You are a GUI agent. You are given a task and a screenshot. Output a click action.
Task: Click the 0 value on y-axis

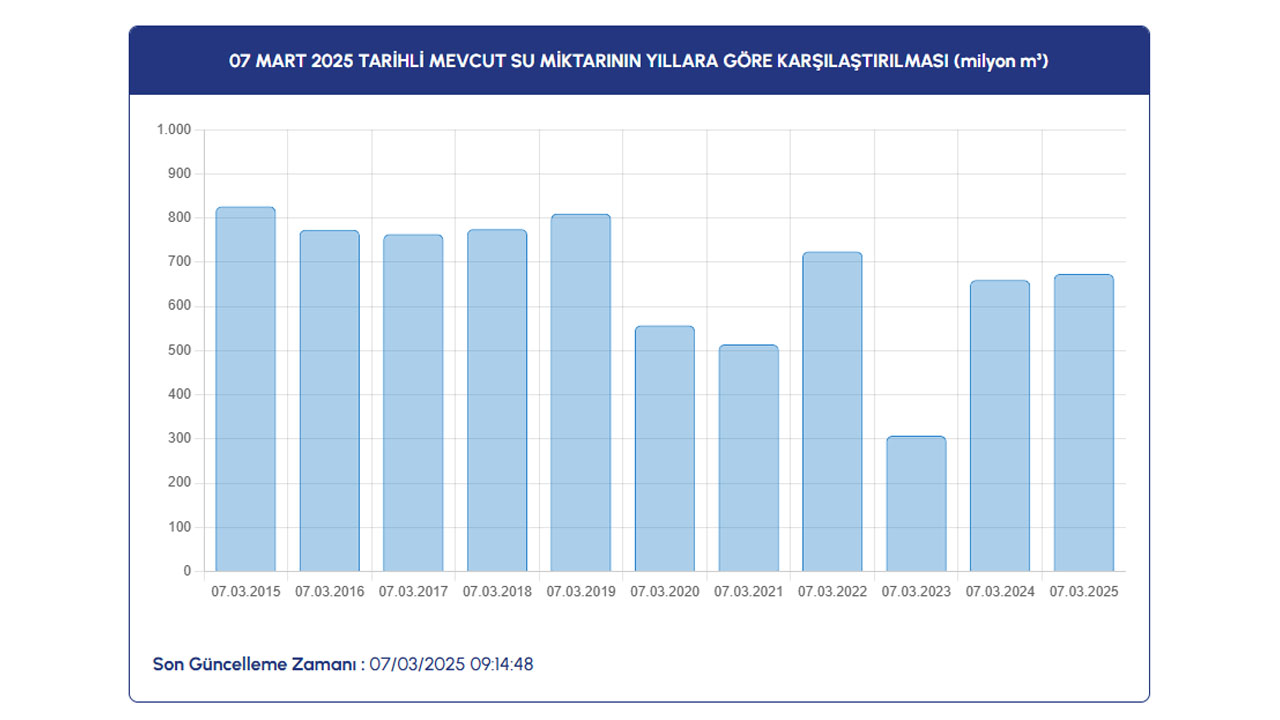[x=186, y=571]
